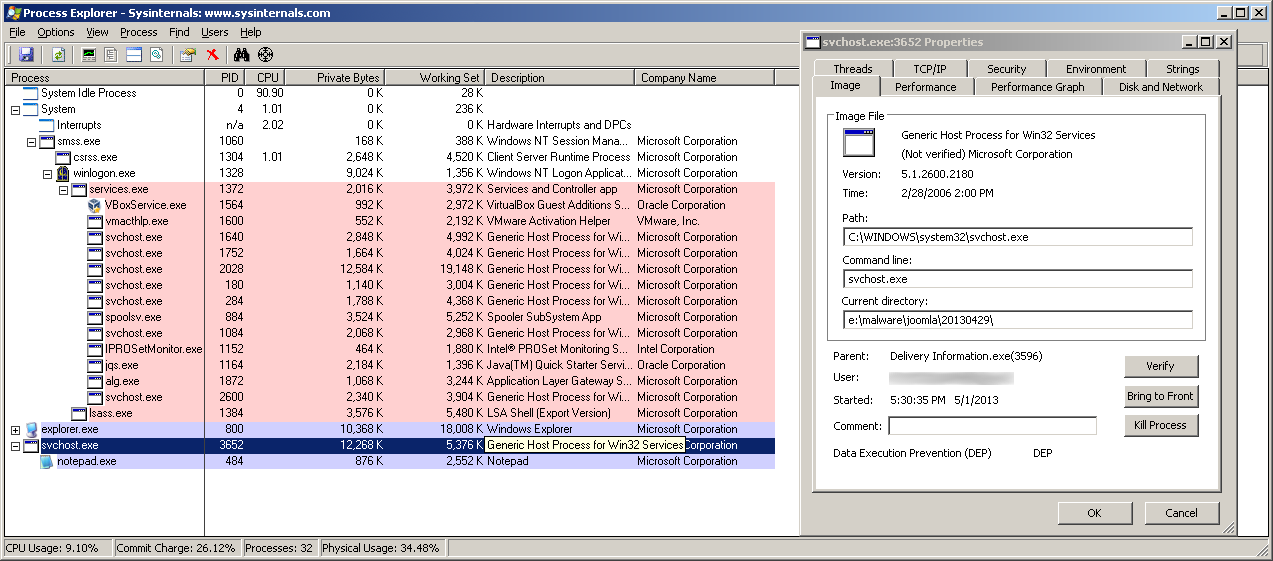Toggle the Show Lower Pane toolbar icon
The height and width of the screenshot is (561, 1273).
point(134,55)
